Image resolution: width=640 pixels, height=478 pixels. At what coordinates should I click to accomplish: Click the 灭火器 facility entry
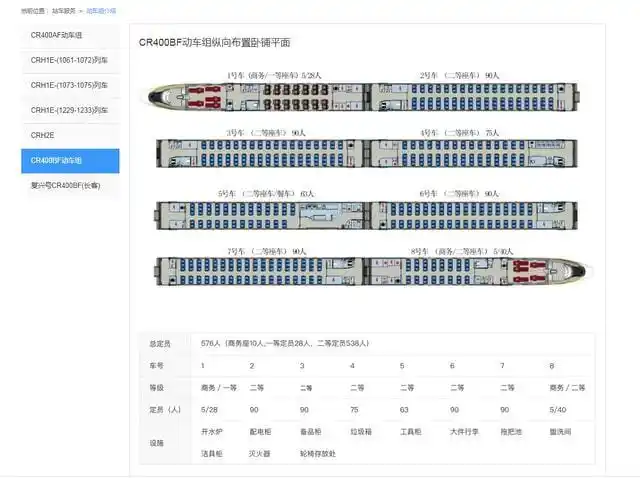(x=260, y=454)
